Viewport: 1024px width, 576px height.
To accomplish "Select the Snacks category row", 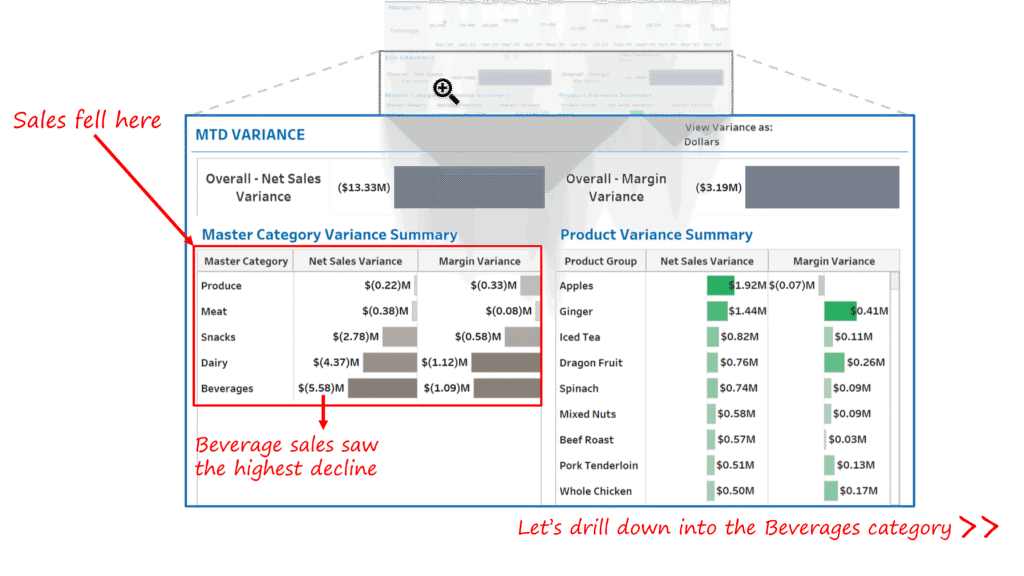I will (369, 337).
